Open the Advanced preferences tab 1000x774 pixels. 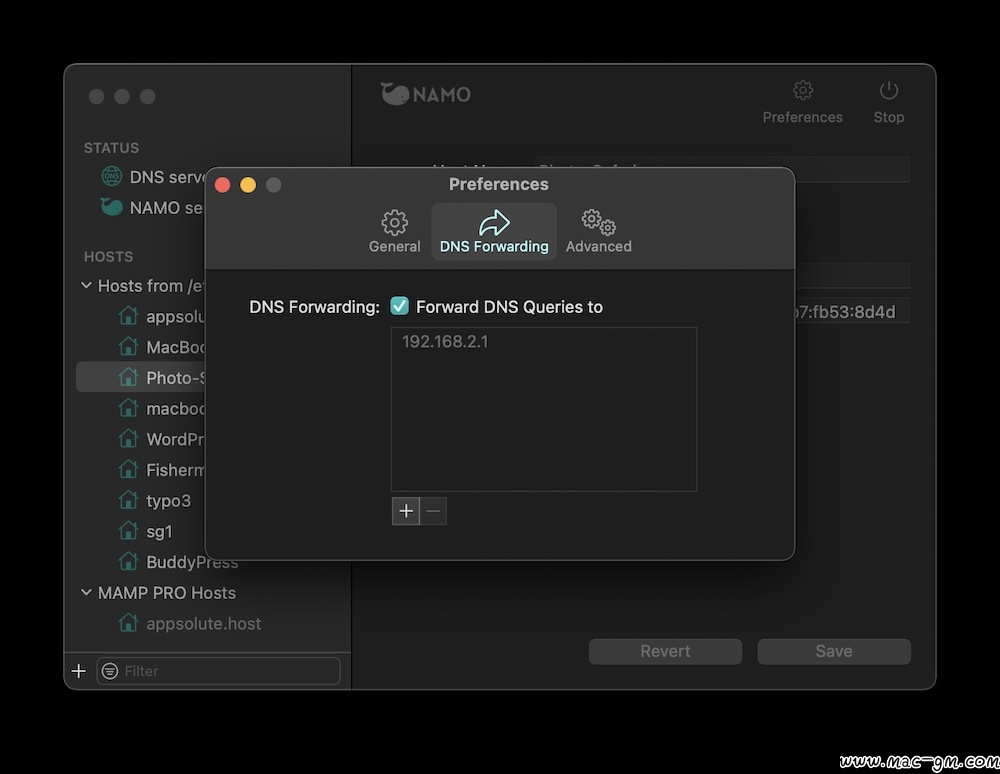click(598, 231)
